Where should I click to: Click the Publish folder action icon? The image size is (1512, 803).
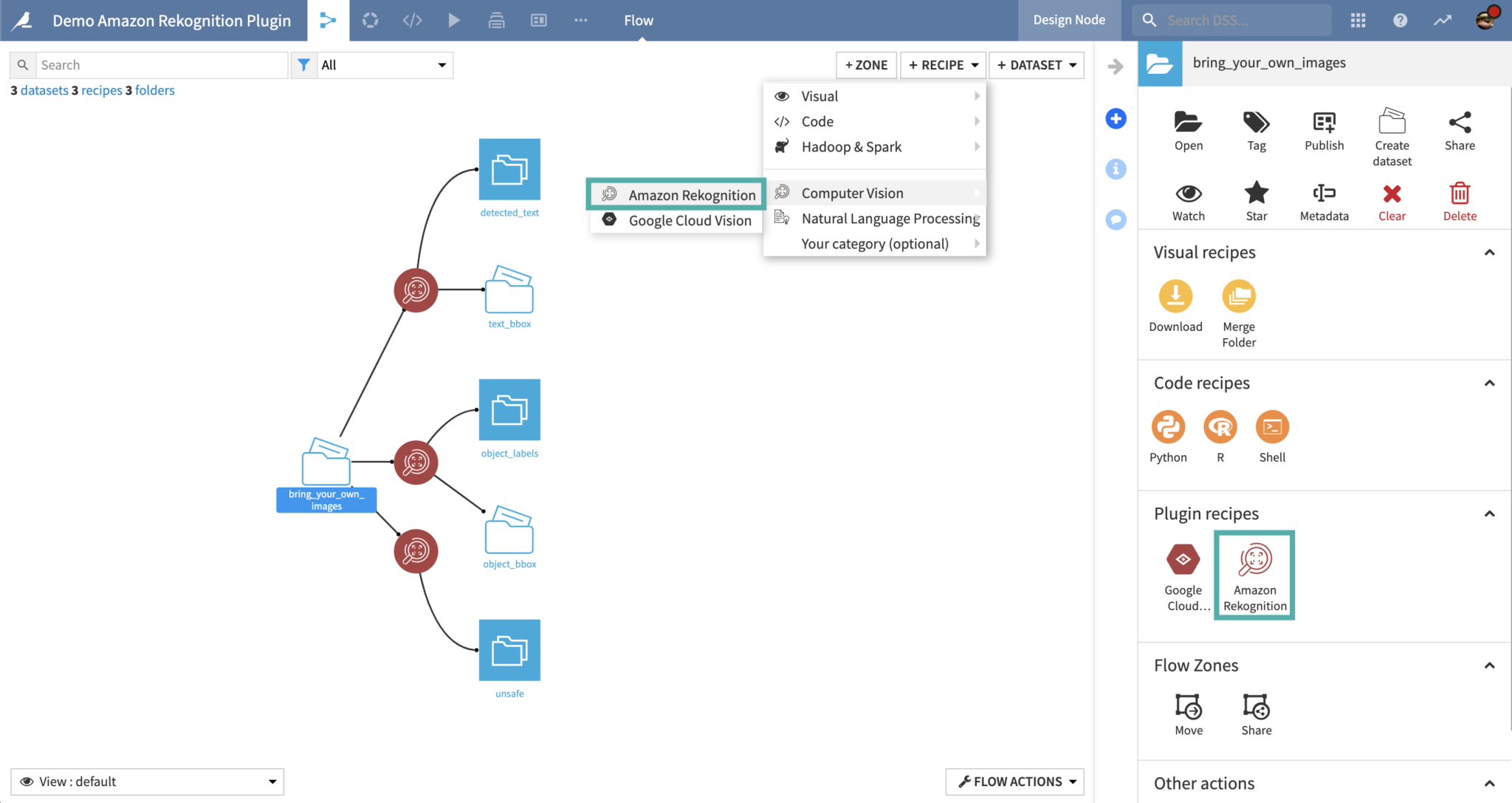tap(1324, 123)
